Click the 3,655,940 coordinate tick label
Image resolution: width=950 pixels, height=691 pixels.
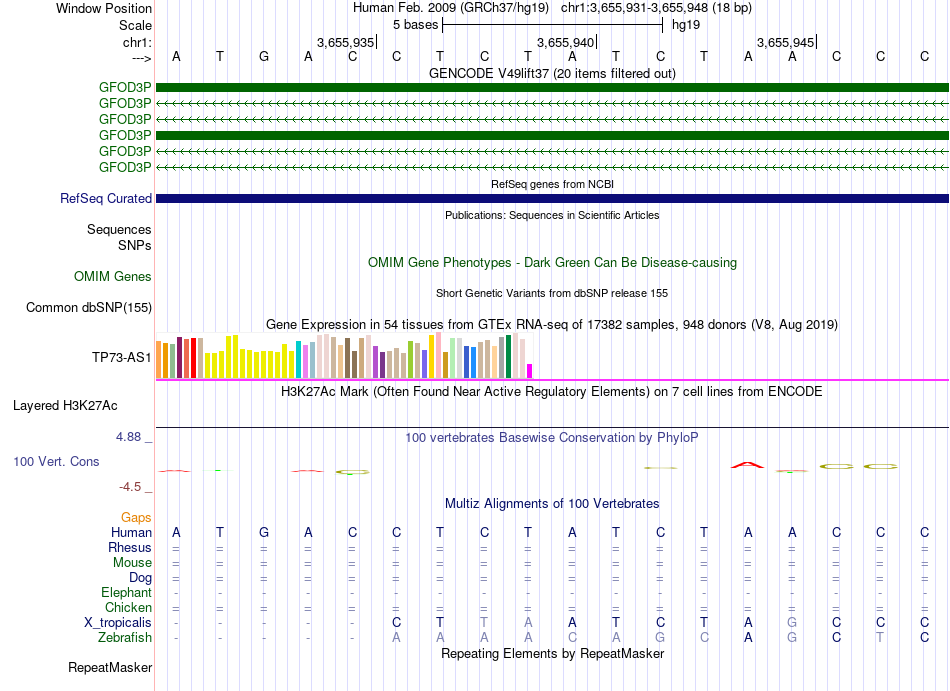[x=565, y=42]
